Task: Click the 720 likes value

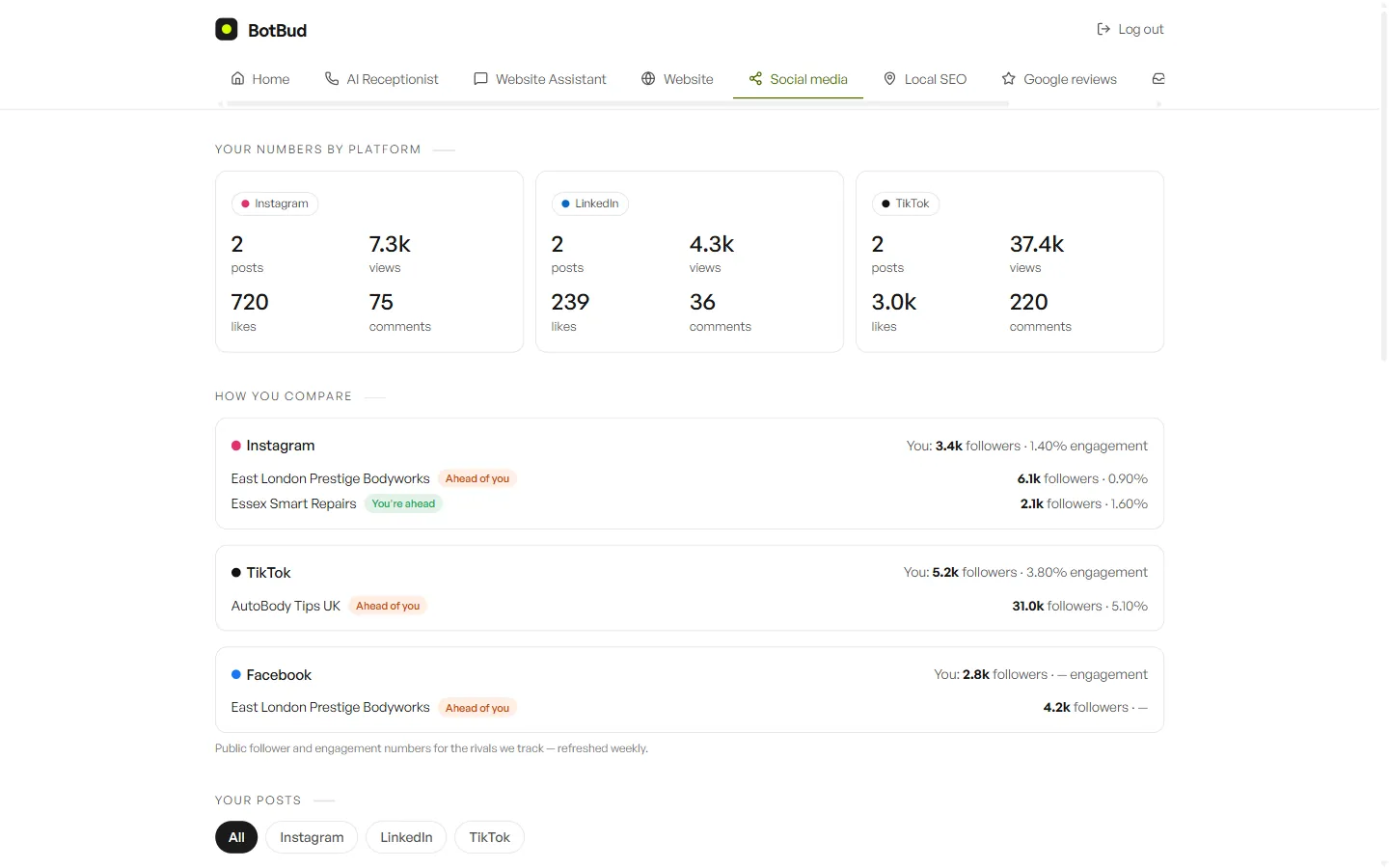Action: pos(250,302)
